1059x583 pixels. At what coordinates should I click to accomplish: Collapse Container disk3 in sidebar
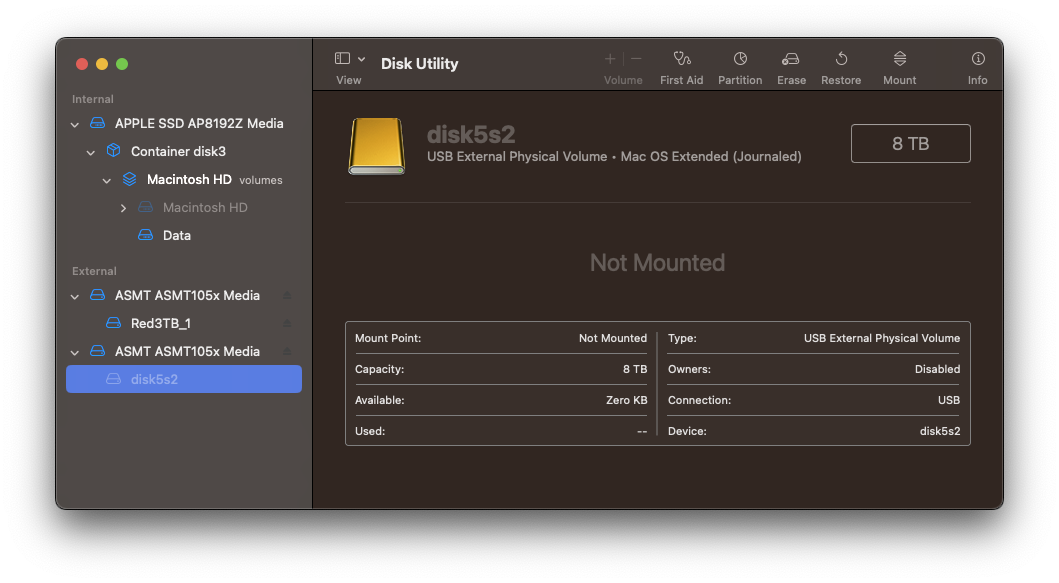pyautogui.click(x=91, y=151)
